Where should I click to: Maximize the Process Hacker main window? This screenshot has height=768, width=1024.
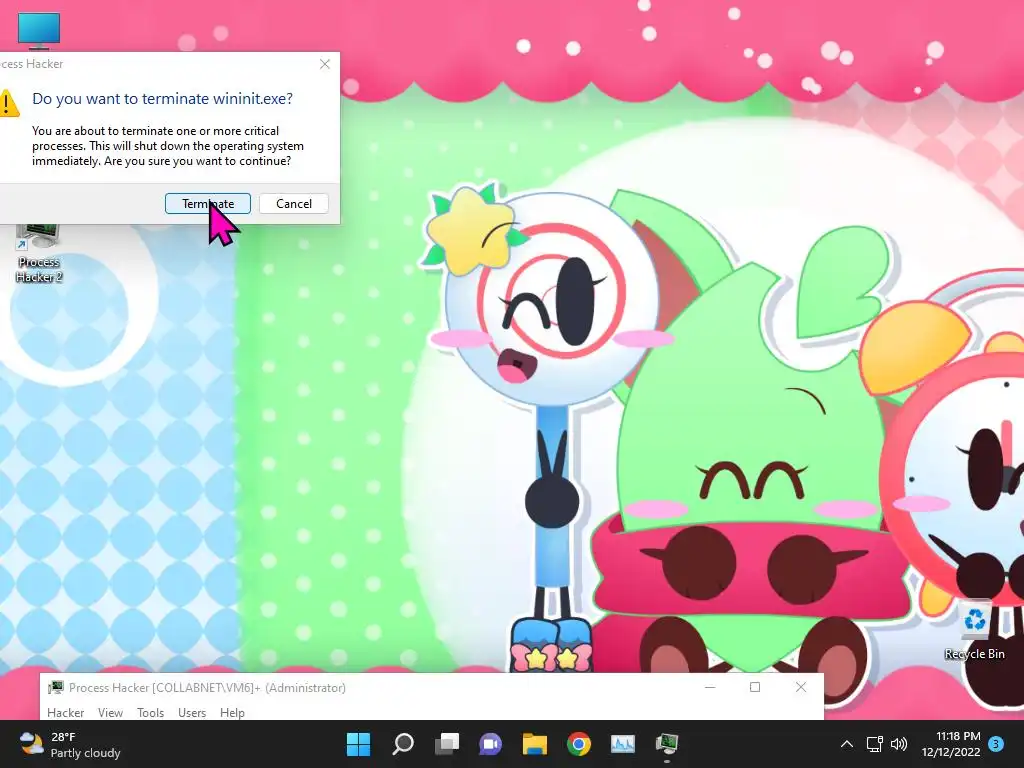pyautogui.click(x=755, y=687)
